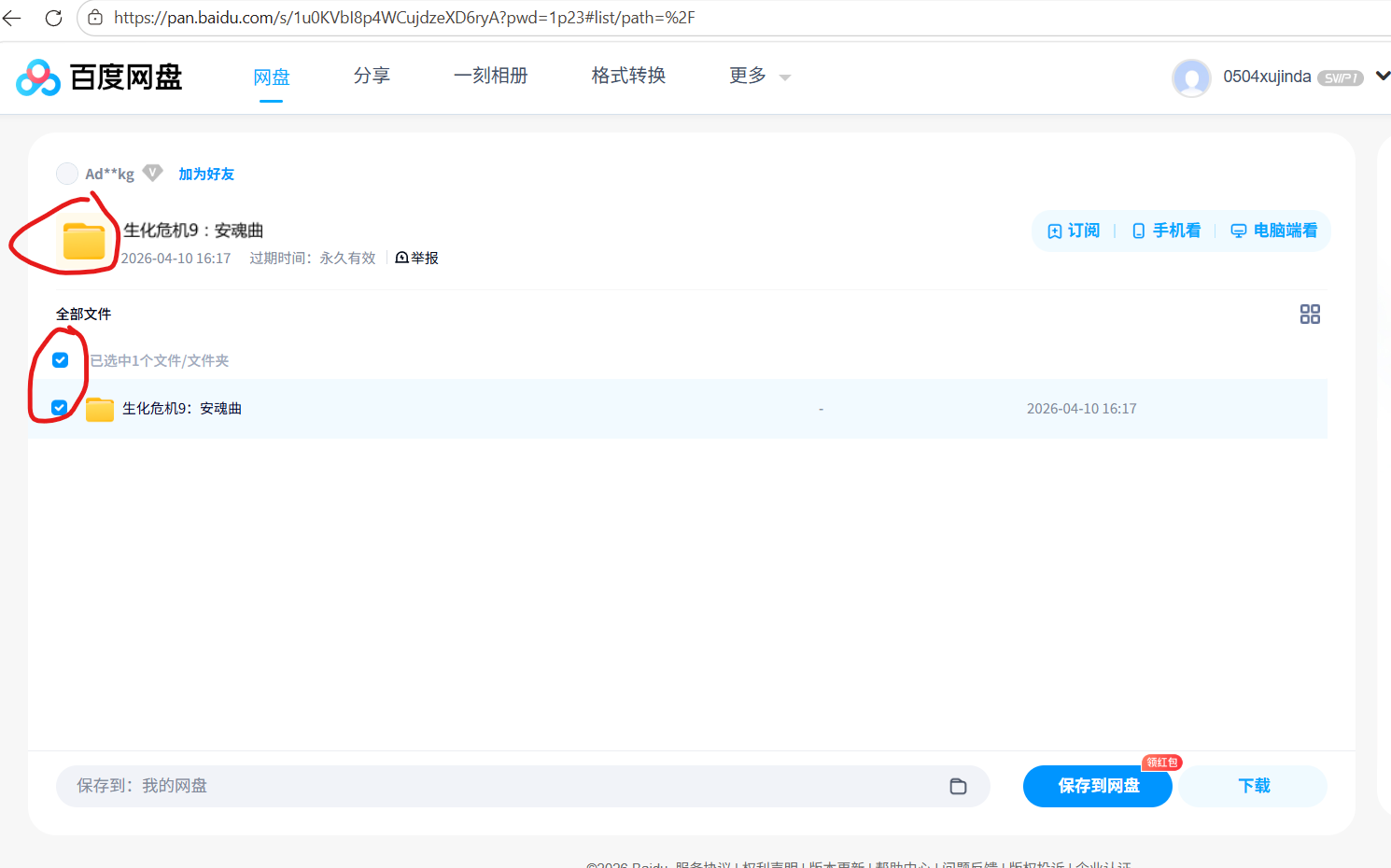Click the 举报 report link

pyautogui.click(x=417, y=258)
